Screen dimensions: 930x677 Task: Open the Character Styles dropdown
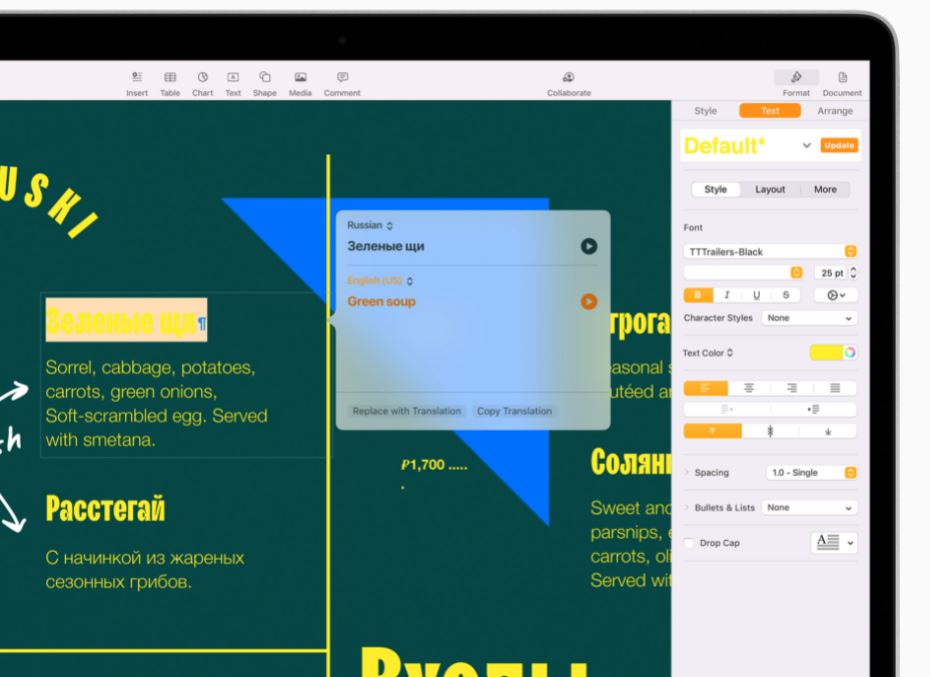pos(809,318)
